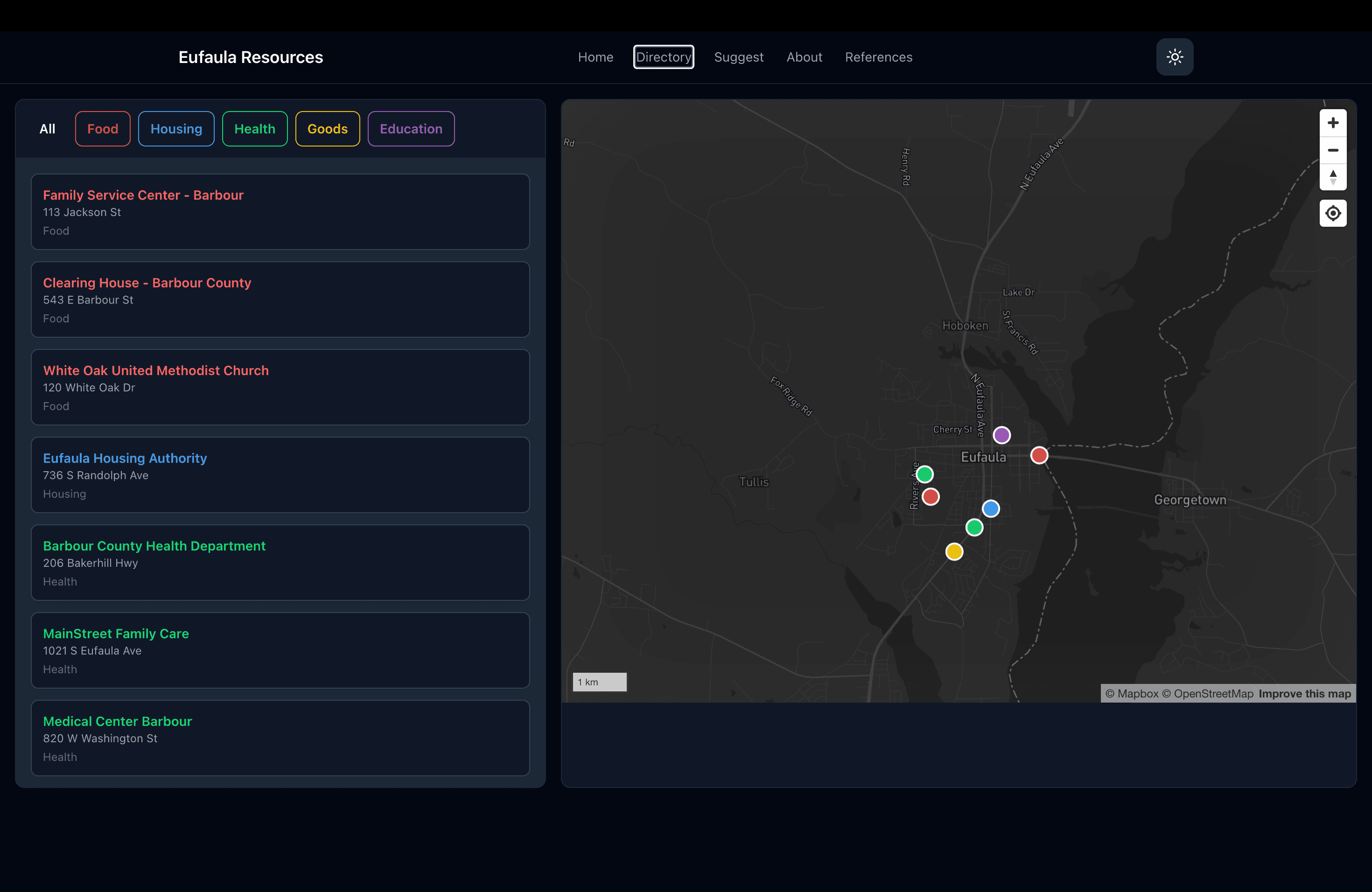Open Eufaula Housing Authority card
This screenshot has height=892, width=1372.
(280, 475)
